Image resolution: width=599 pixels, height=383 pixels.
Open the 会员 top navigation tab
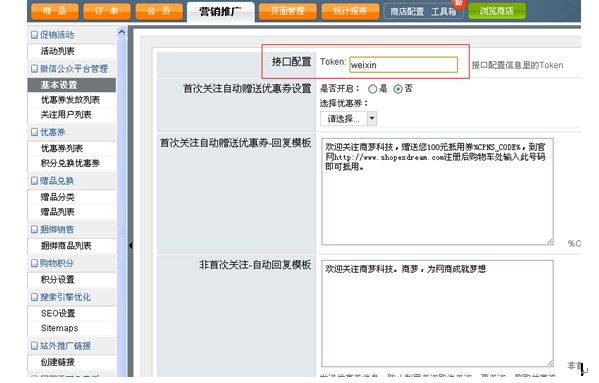coord(159,11)
